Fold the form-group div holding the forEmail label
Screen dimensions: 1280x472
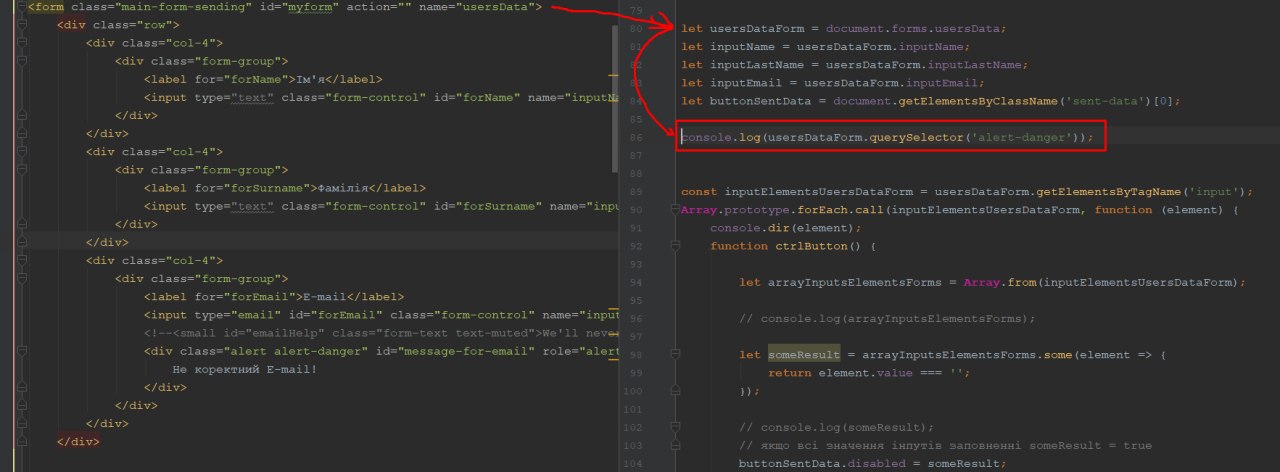coord(20,278)
